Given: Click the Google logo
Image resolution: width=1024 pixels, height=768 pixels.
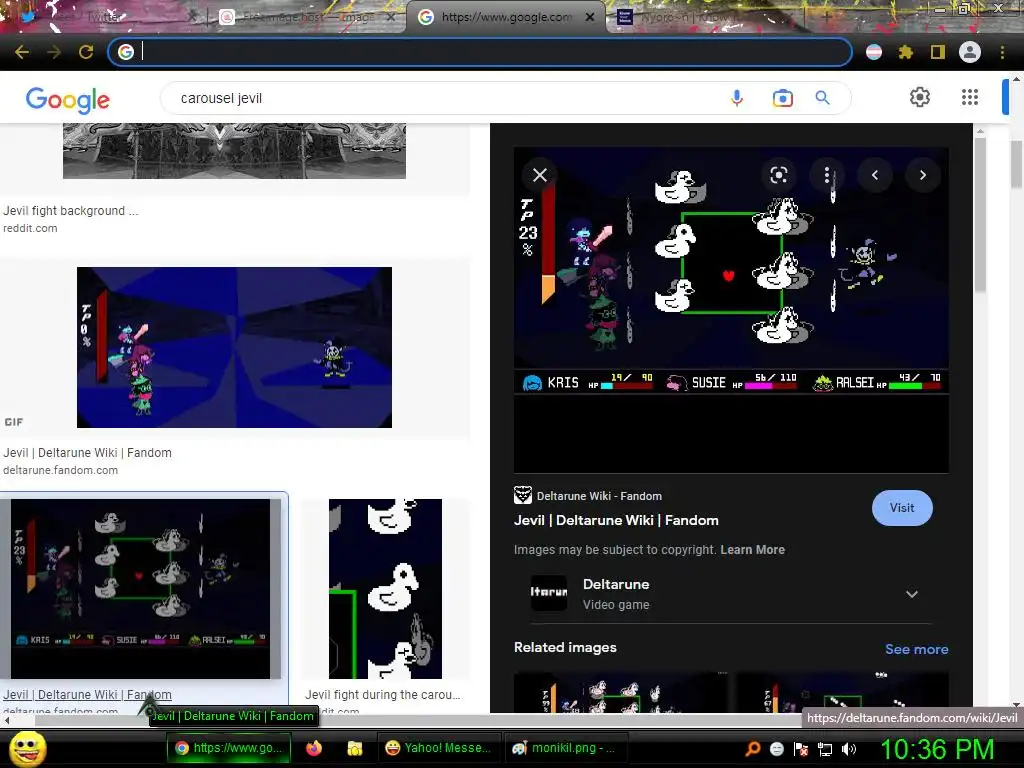Looking at the screenshot, I should pyautogui.click(x=68, y=99).
